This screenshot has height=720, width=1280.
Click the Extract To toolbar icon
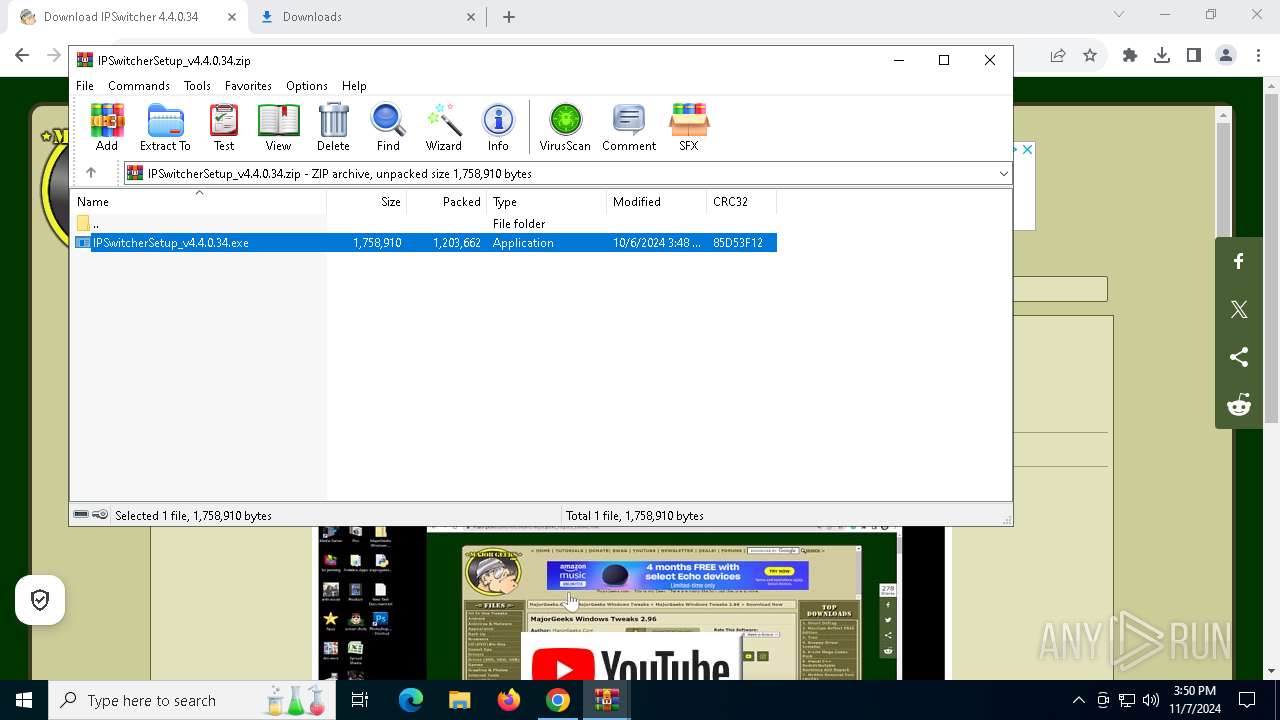(165, 127)
